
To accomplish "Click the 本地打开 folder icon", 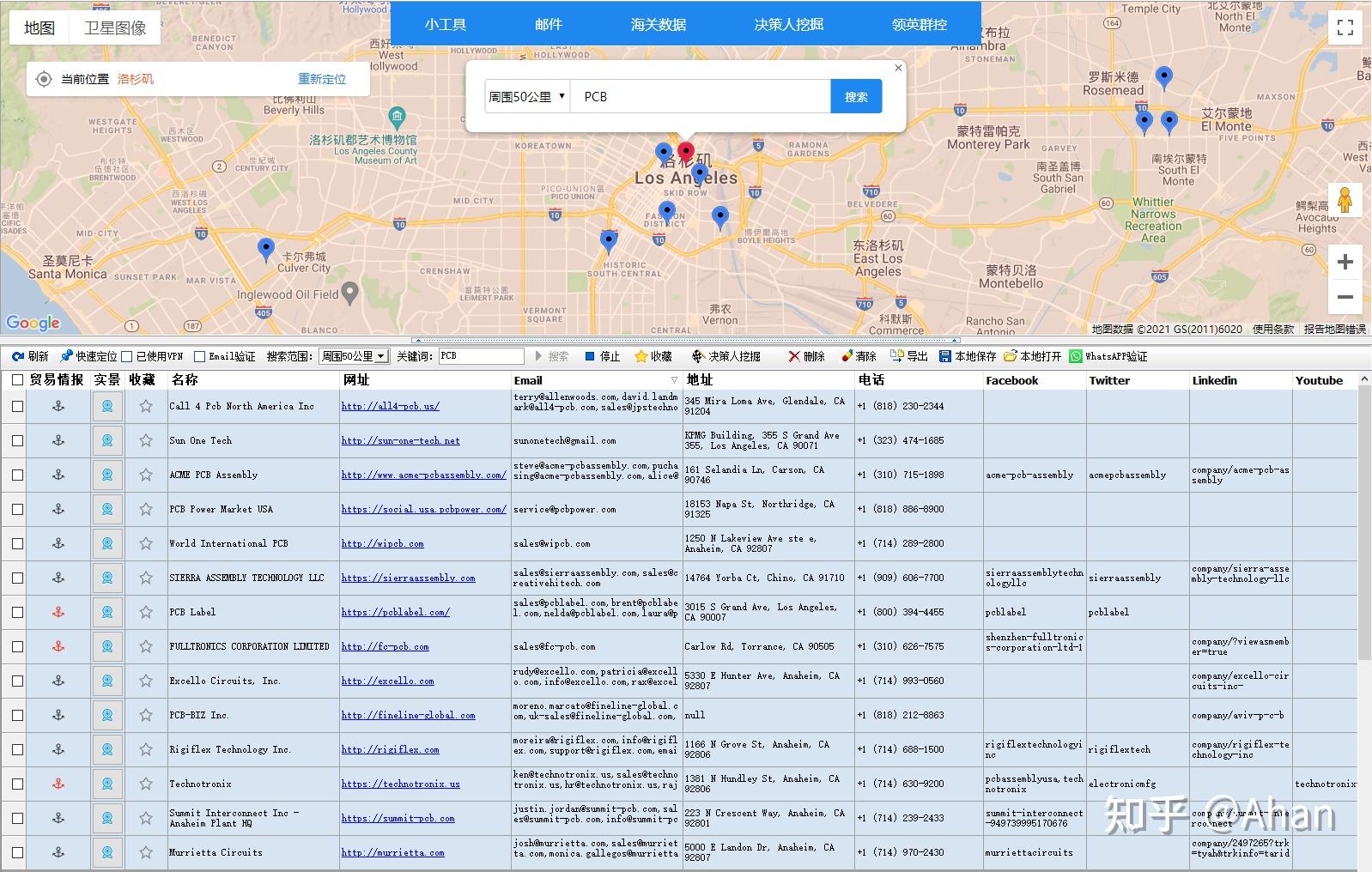I will (1011, 356).
